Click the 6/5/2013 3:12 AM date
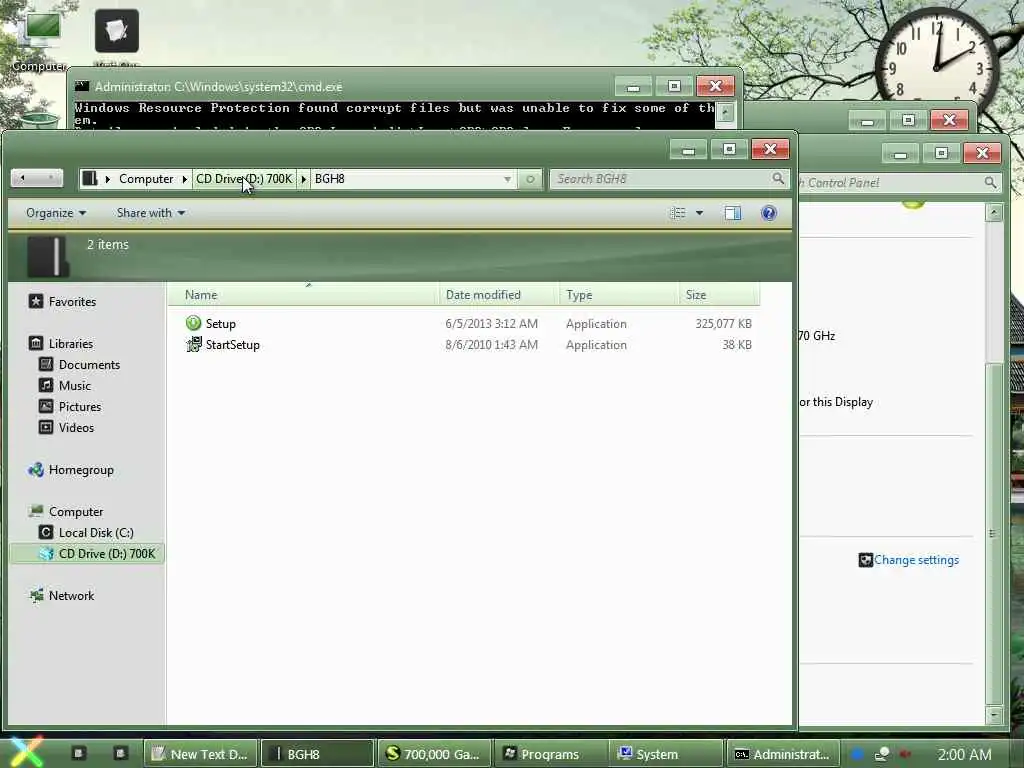This screenshot has width=1024, height=768. [491, 323]
